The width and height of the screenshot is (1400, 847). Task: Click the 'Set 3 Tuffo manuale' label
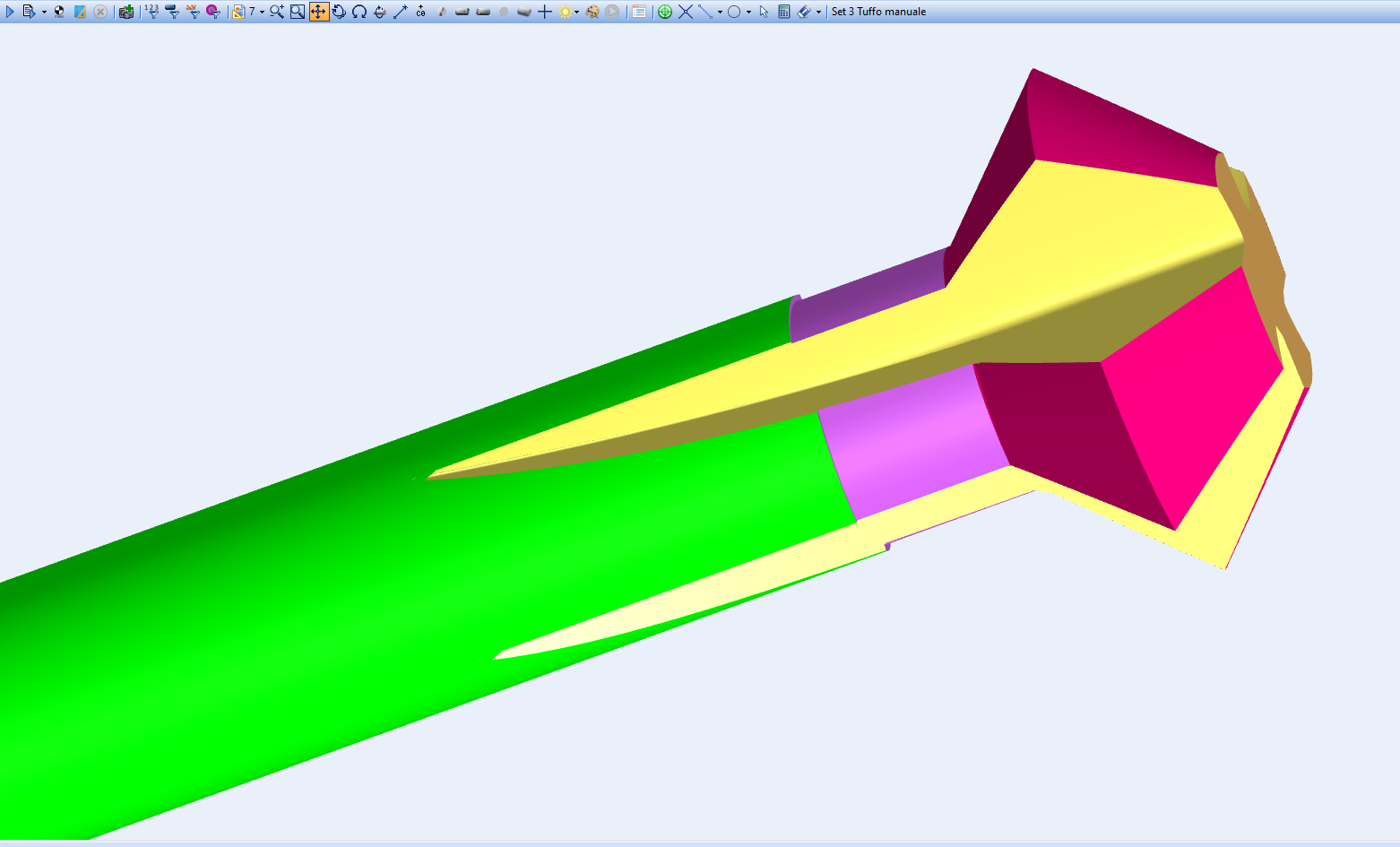(x=878, y=12)
